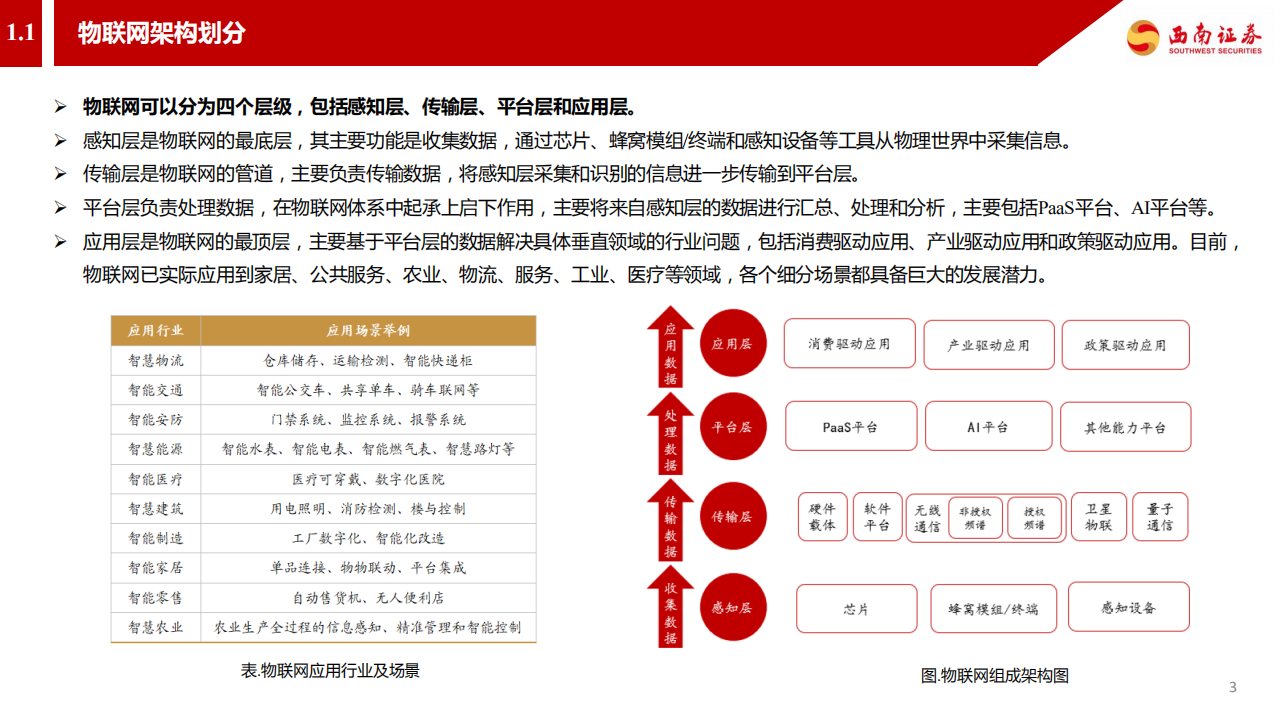Click the PaaS平台 button
Image resolution: width=1279 pixels, height=719 pixels.
click(851, 426)
